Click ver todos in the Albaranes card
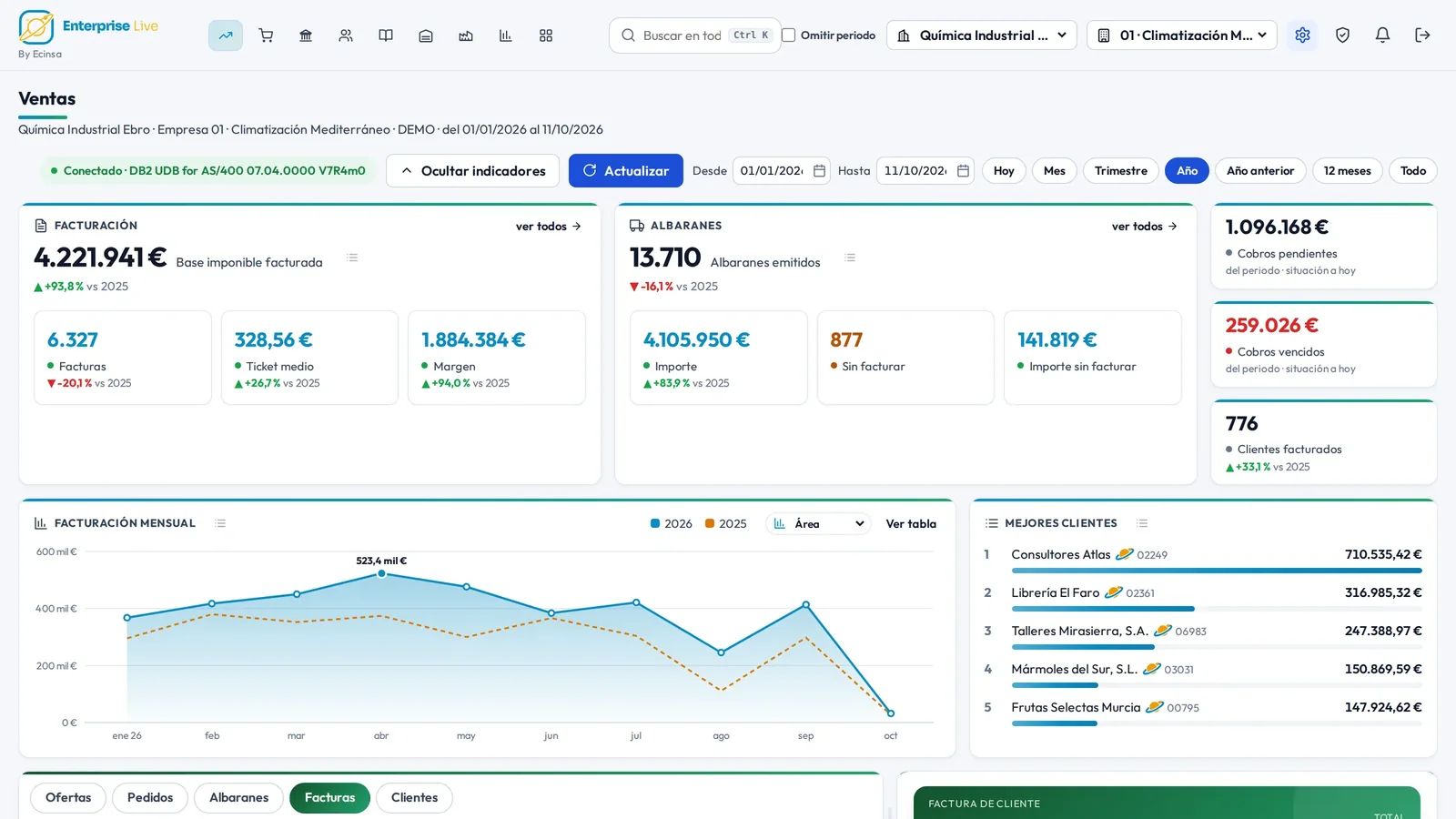 point(1145,227)
